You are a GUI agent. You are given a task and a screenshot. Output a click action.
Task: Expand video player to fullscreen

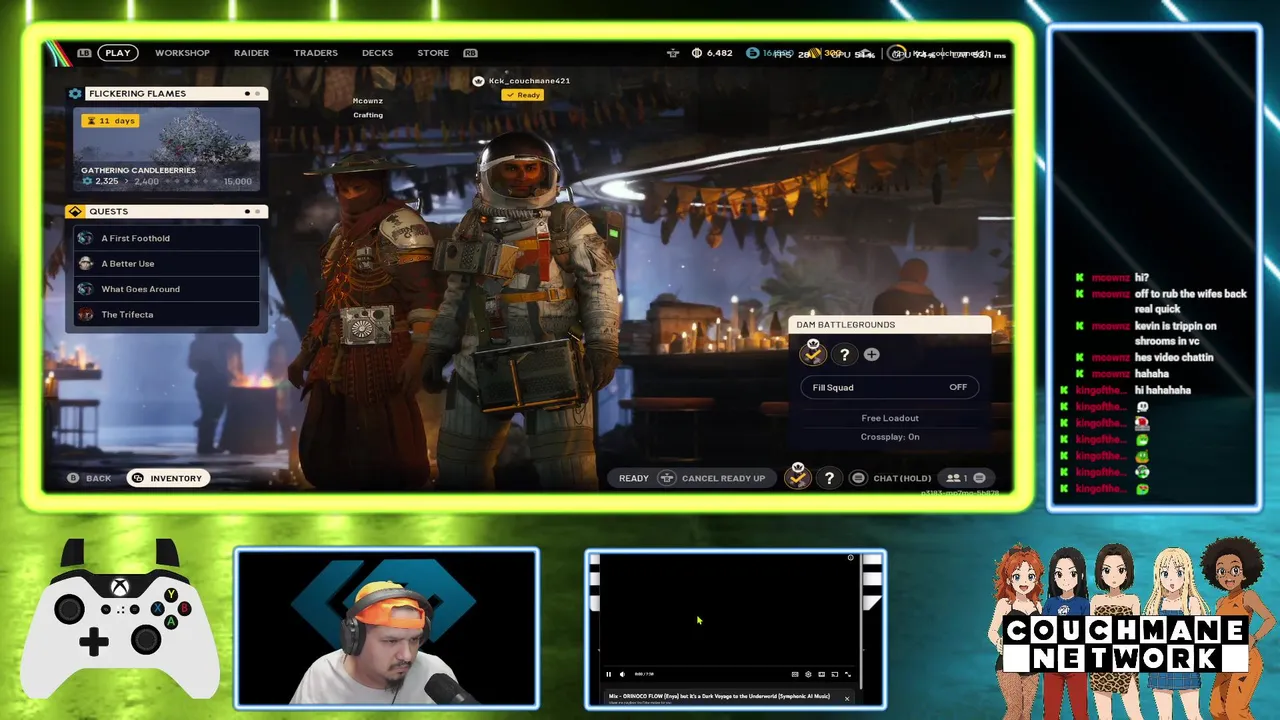pyautogui.click(x=848, y=674)
